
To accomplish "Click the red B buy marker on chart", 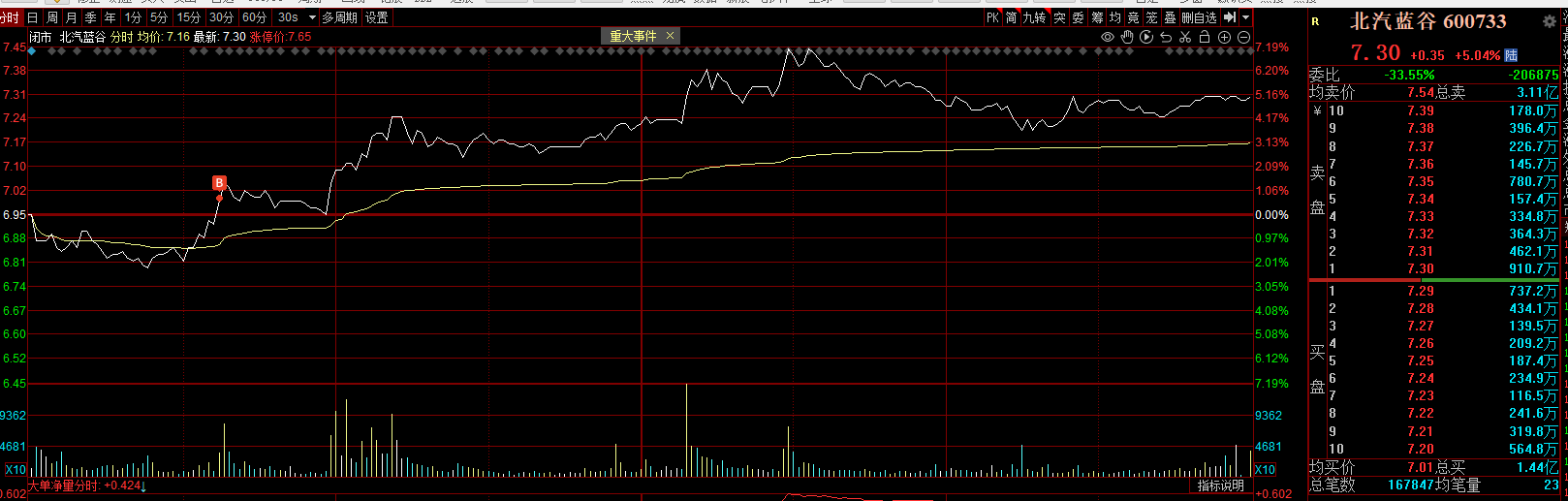I will (x=219, y=182).
